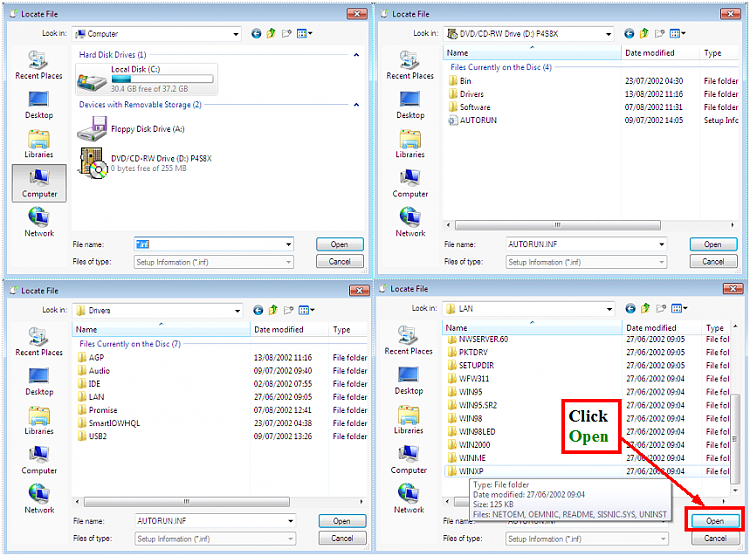The image size is (750, 556).
Task: Click Cancel button in LAN dialog
Action: pyautogui.click(x=715, y=538)
